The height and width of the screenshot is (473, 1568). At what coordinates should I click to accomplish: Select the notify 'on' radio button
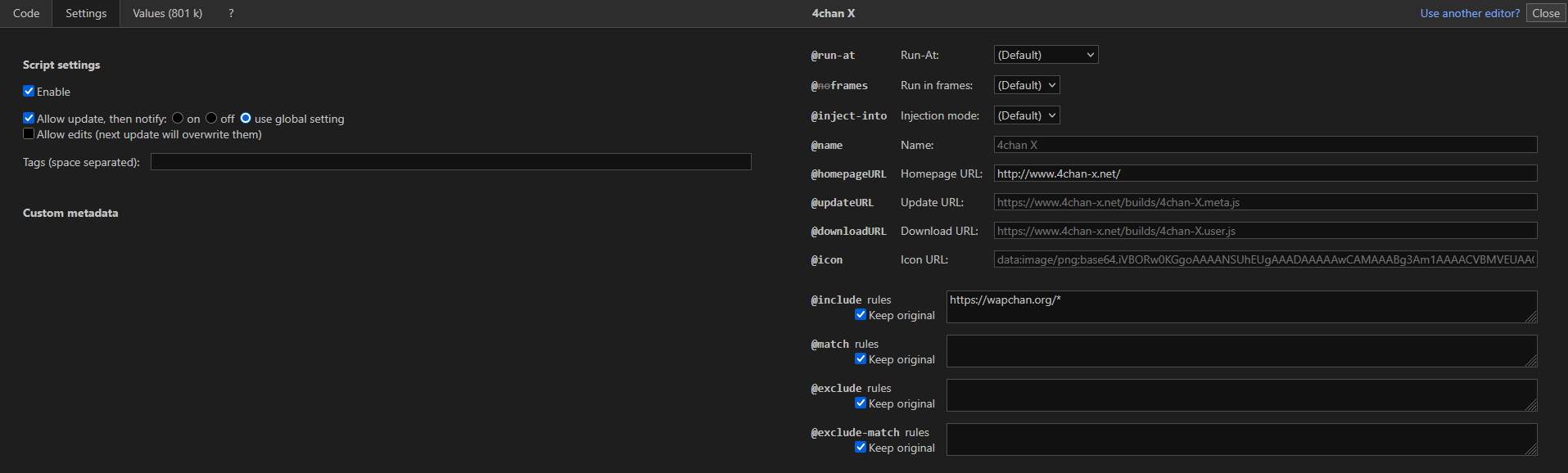click(178, 119)
